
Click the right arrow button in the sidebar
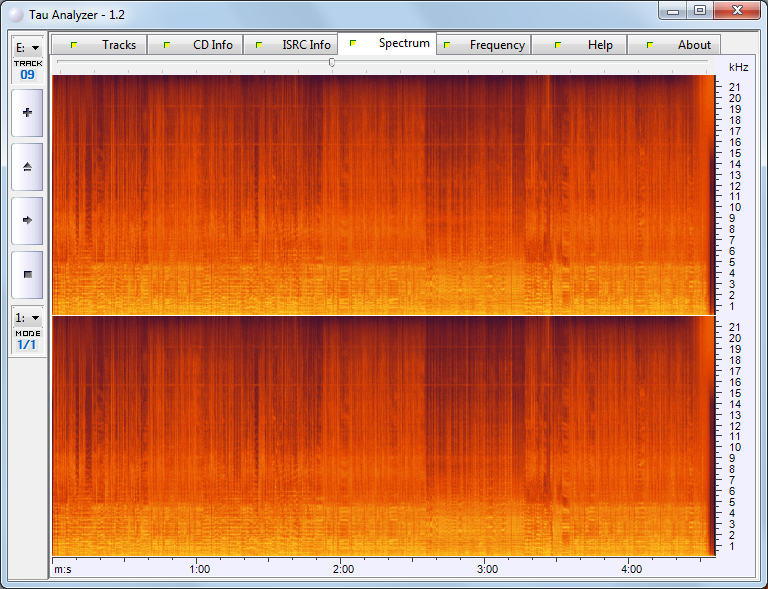27,219
